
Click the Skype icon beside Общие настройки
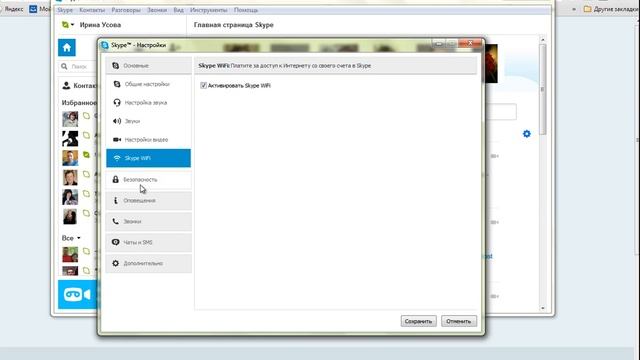pyautogui.click(x=117, y=84)
